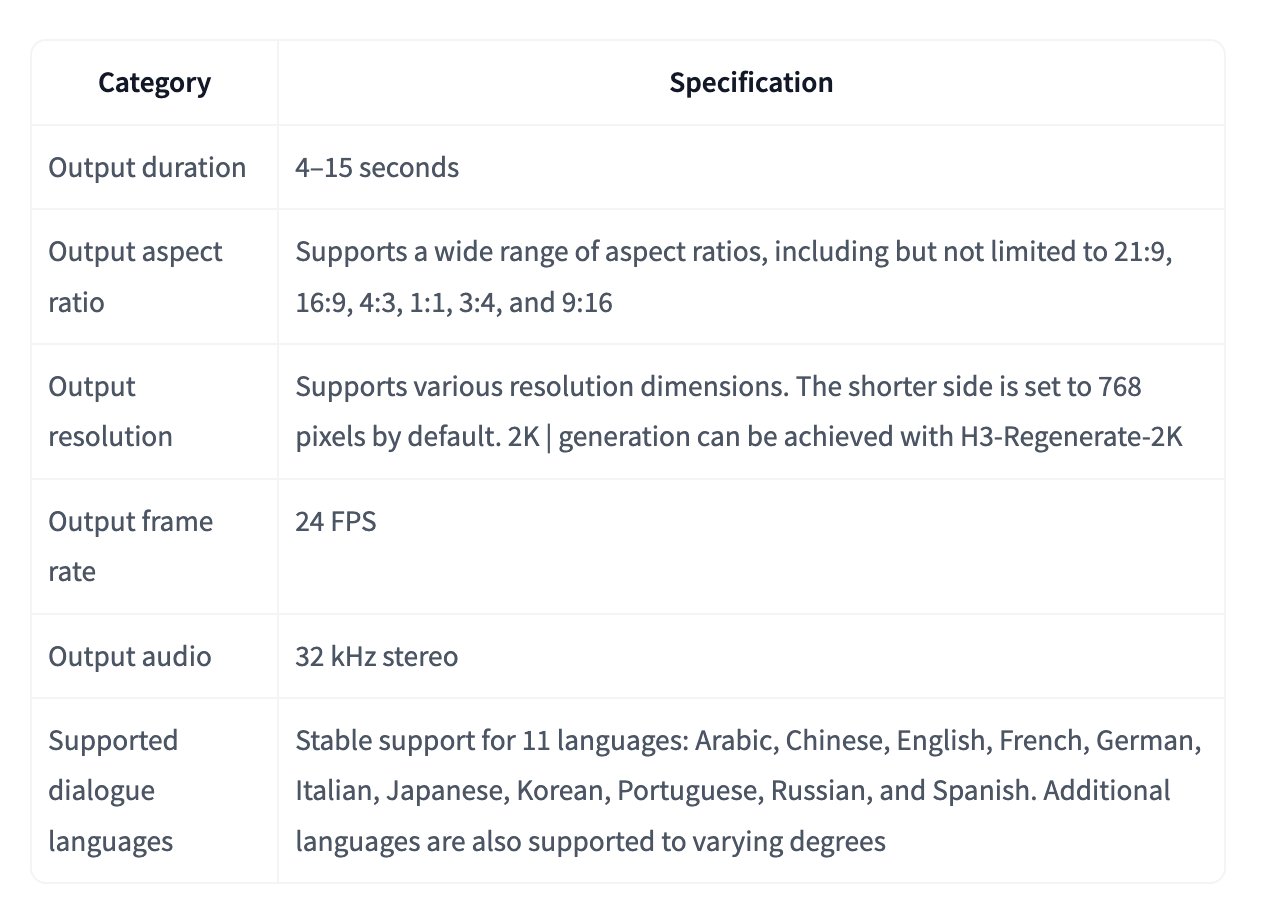Click the aspect ratios specification text
This screenshot has width=1274, height=924.
click(x=733, y=276)
